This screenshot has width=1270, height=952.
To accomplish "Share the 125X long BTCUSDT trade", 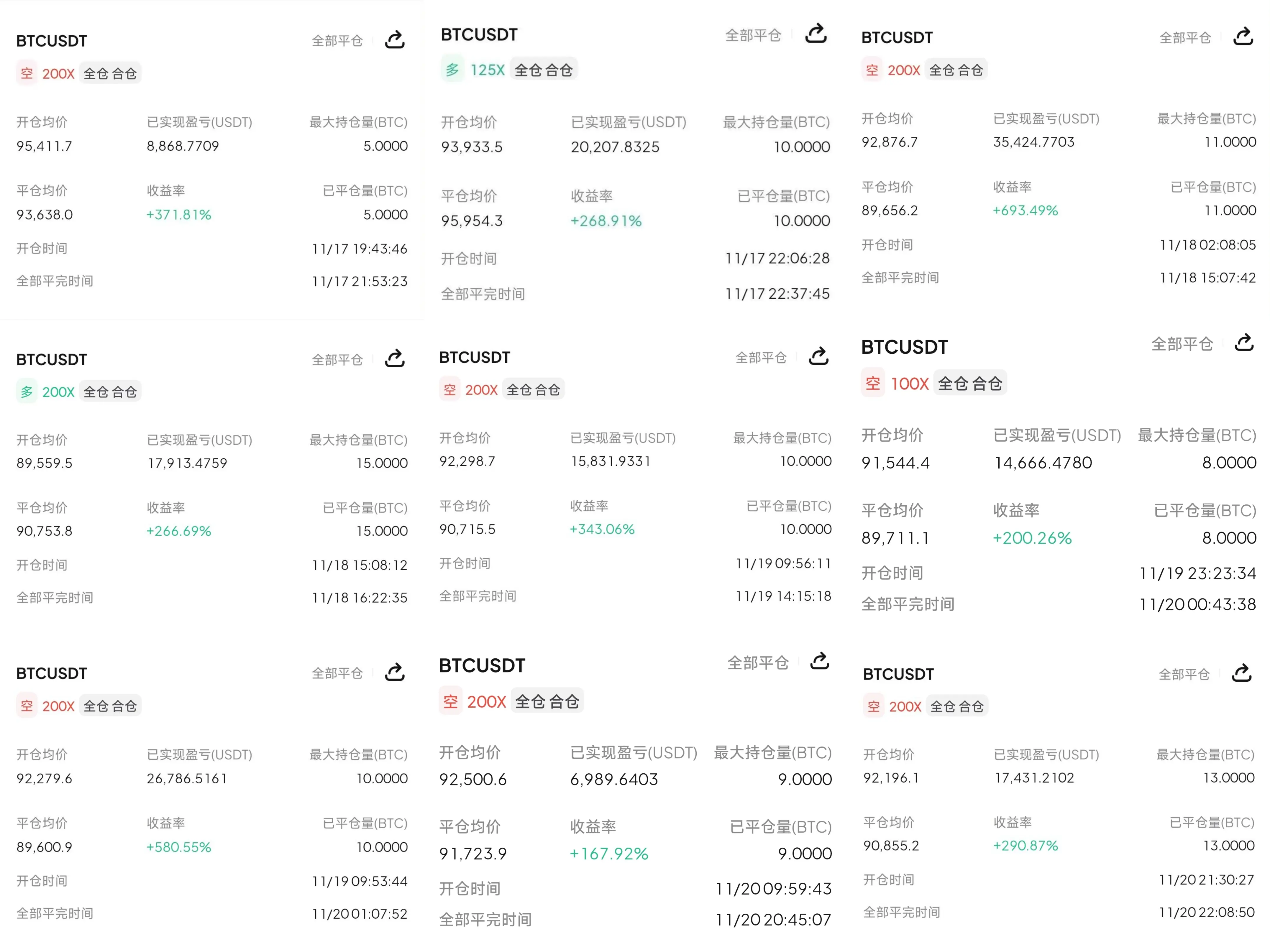I will pos(815,34).
